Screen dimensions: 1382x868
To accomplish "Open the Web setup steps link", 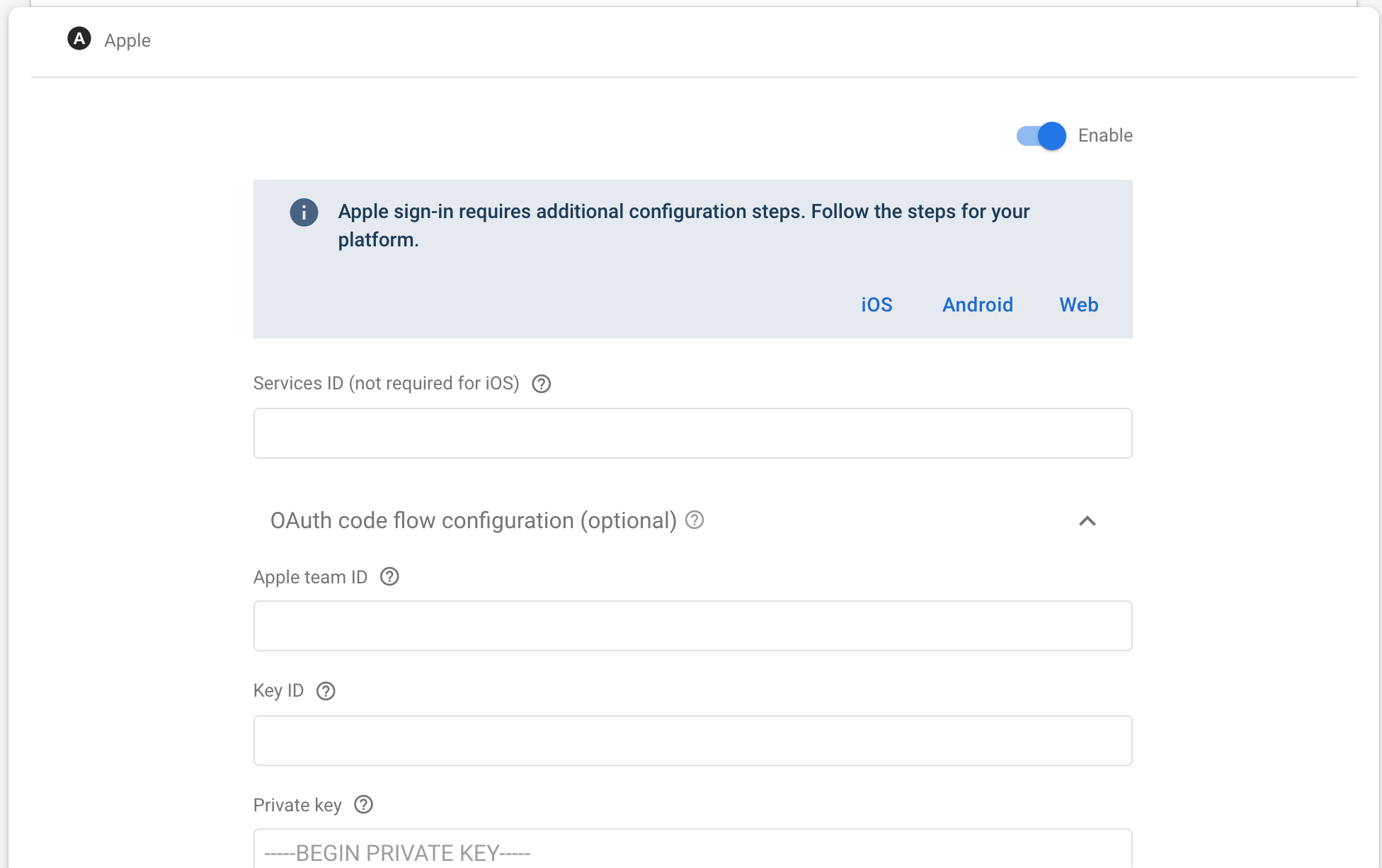I will click(1078, 305).
